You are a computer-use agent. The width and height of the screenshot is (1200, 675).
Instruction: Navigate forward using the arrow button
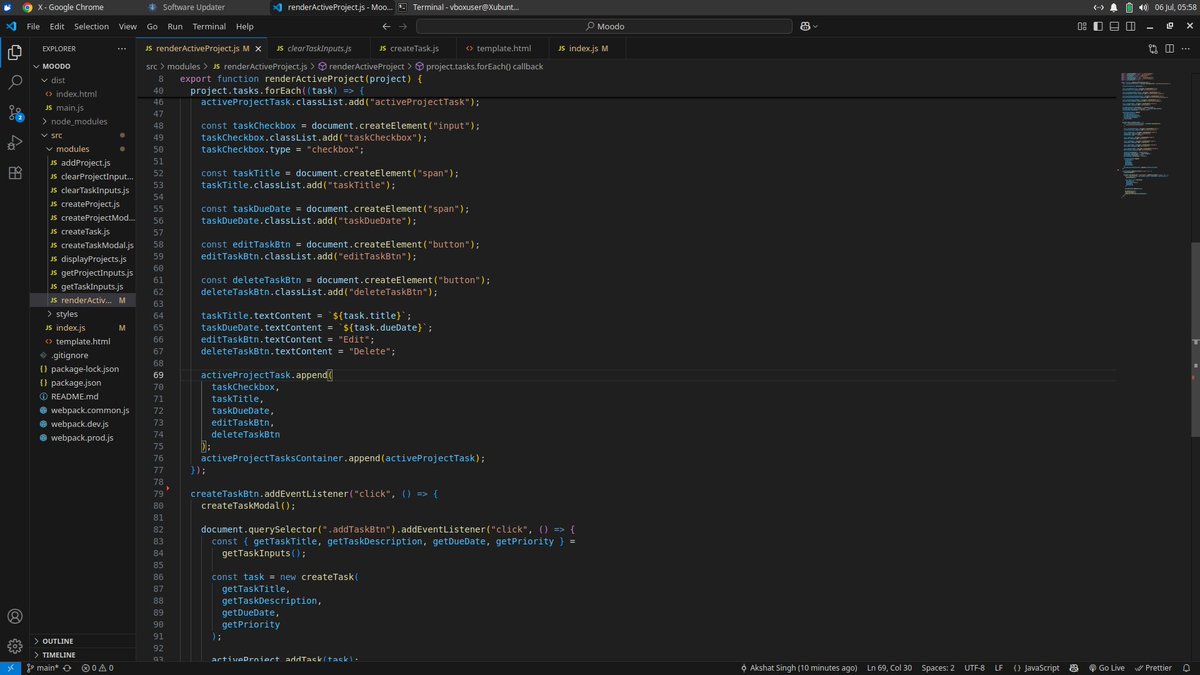(x=402, y=26)
